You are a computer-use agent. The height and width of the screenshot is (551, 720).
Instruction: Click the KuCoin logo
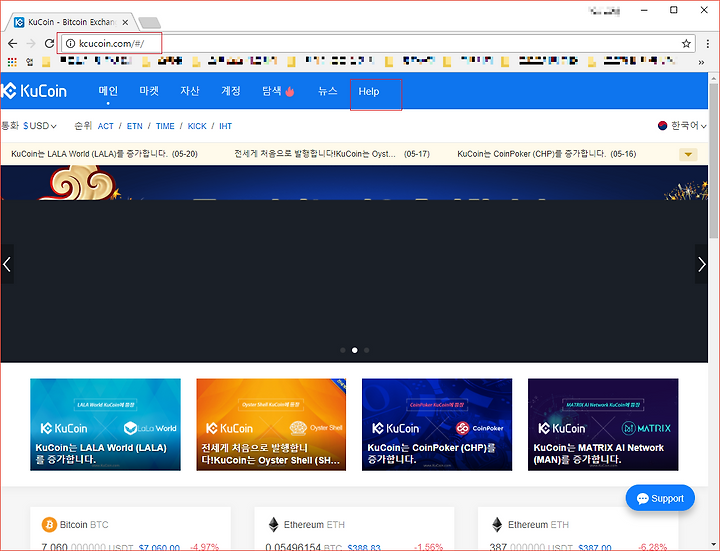34,91
